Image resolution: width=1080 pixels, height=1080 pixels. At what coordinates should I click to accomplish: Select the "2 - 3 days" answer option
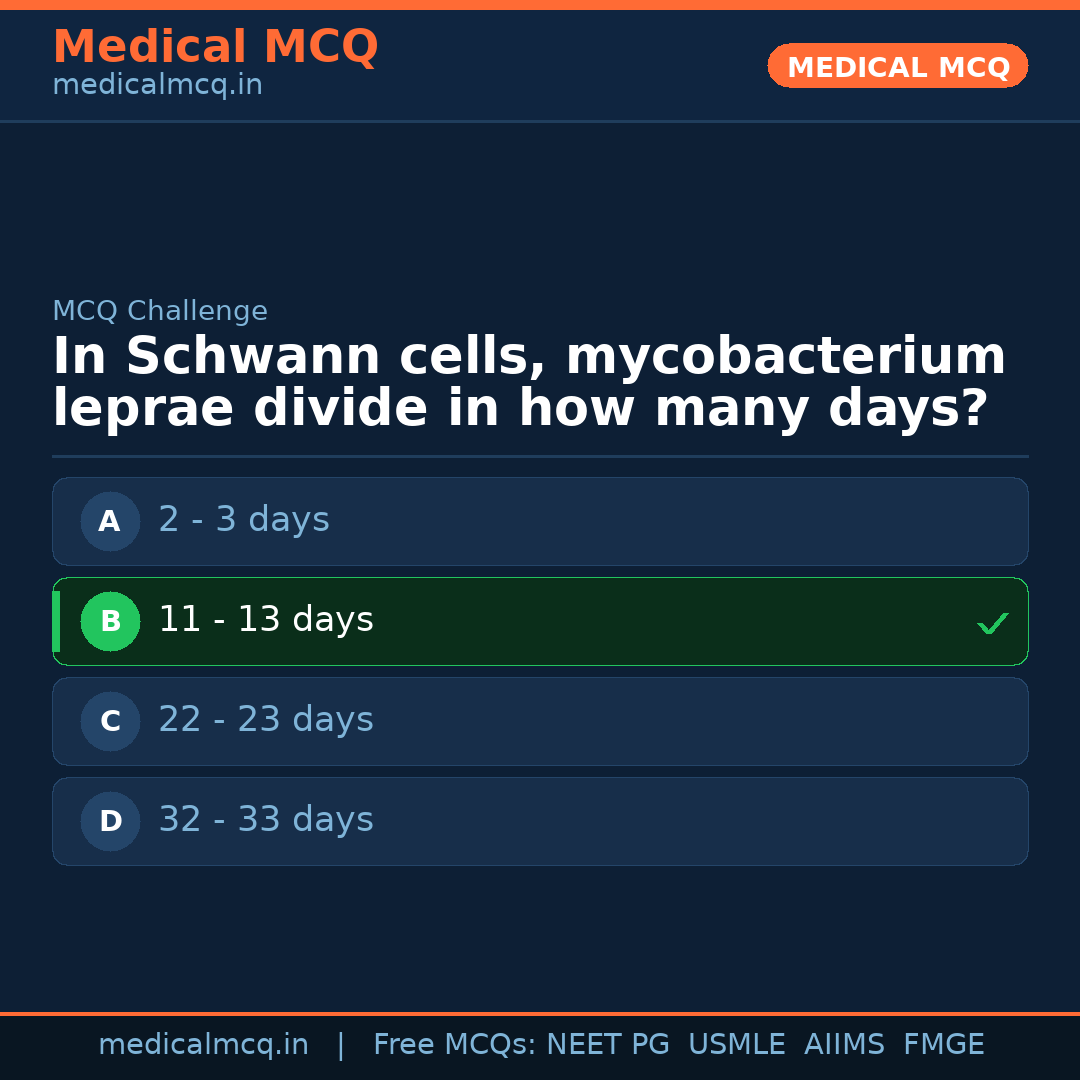pos(540,521)
